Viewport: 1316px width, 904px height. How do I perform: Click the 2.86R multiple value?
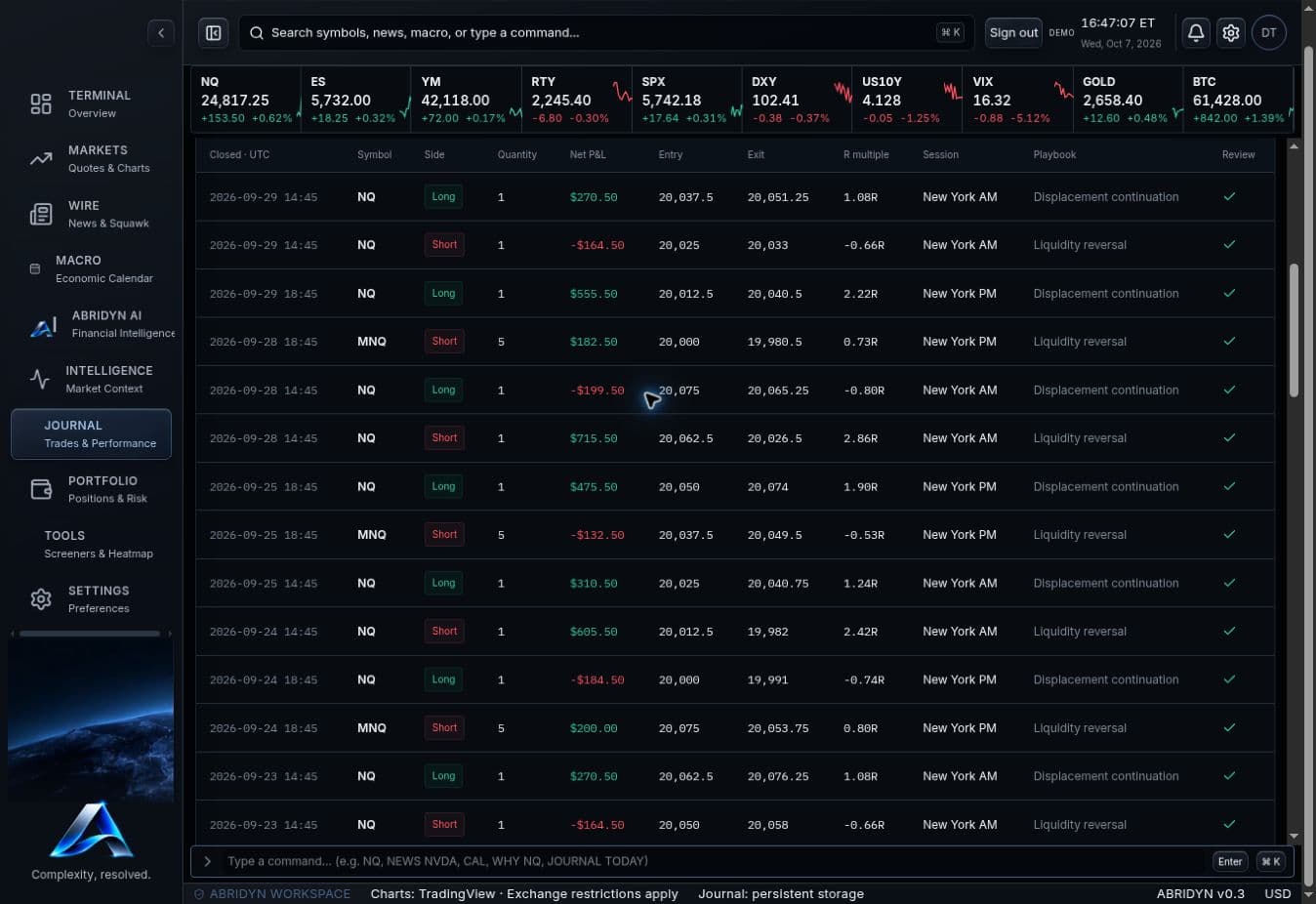[860, 438]
